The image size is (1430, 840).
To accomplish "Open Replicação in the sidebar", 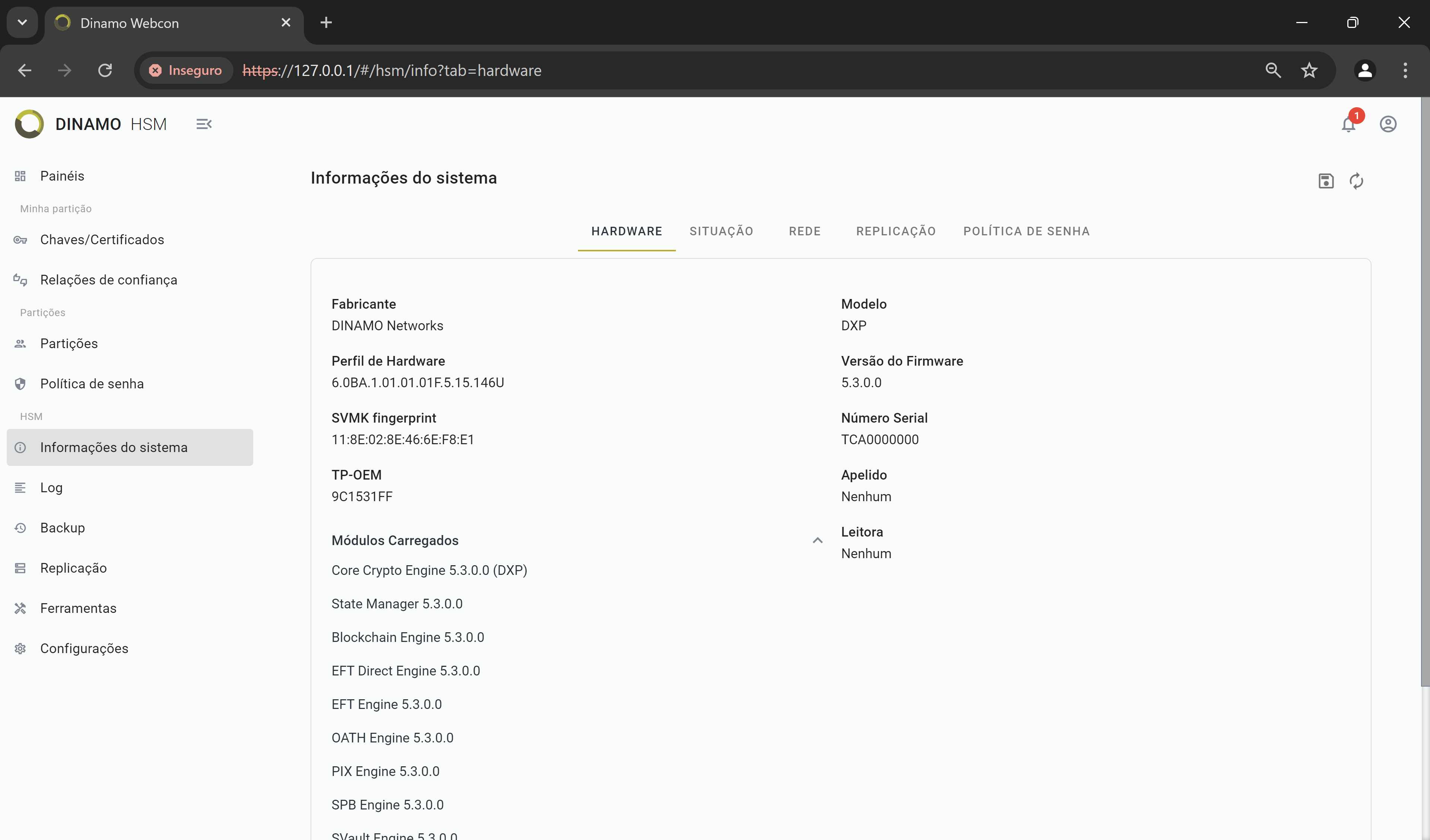I will (130, 568).
